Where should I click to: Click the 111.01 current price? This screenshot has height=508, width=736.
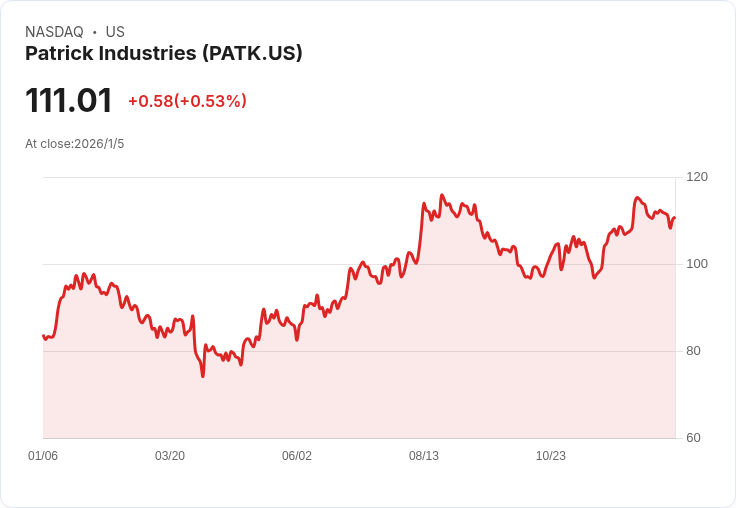(x=69, y=100)
